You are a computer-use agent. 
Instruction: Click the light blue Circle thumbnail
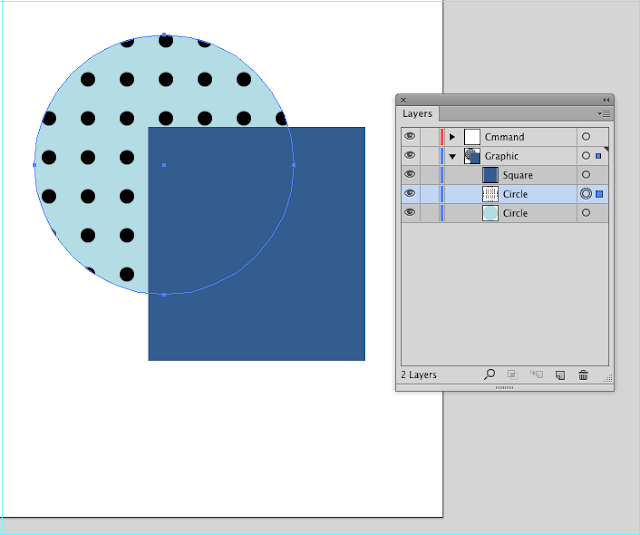490,213
